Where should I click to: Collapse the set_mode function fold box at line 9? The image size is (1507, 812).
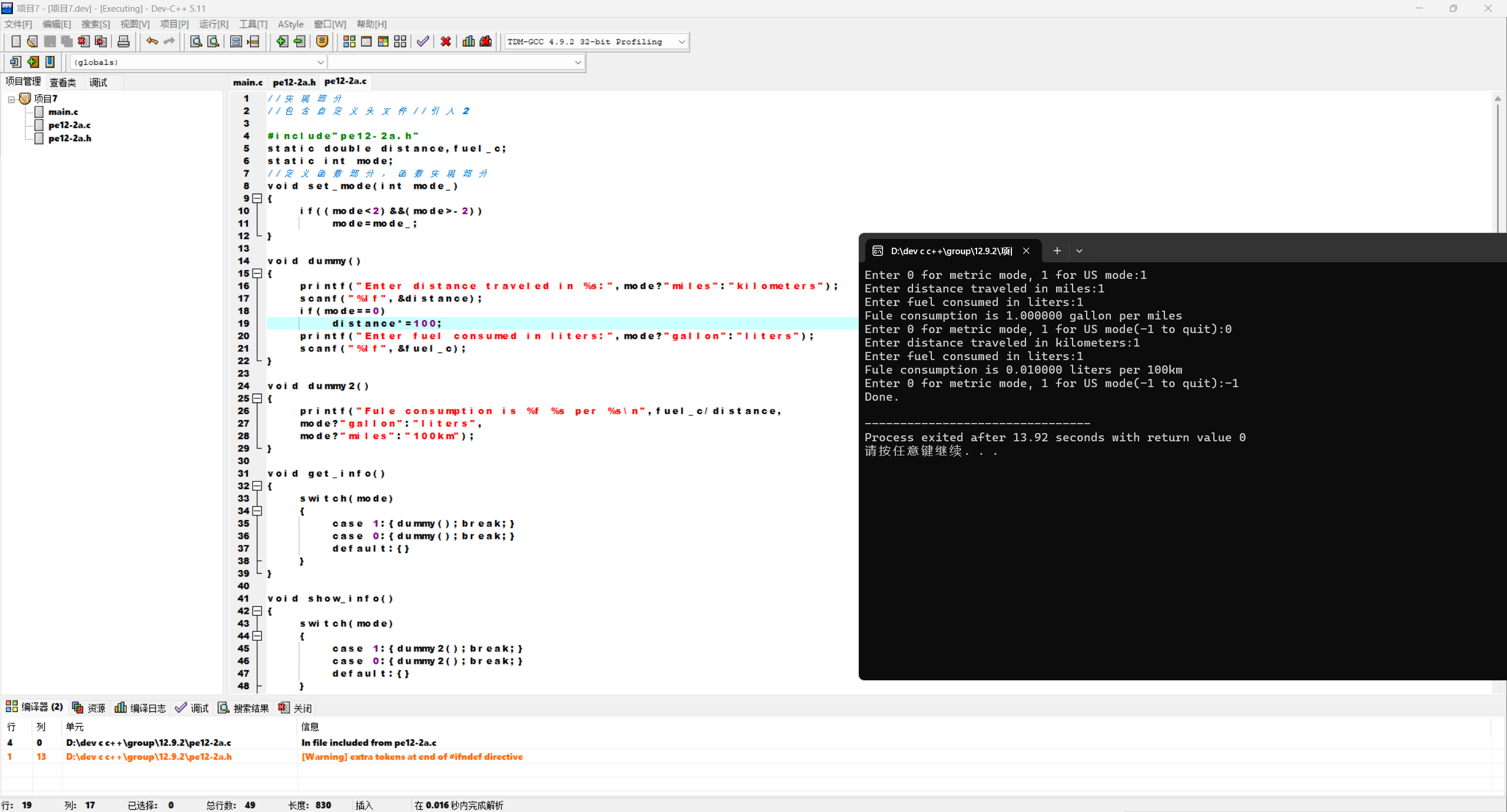pos(257,198)
